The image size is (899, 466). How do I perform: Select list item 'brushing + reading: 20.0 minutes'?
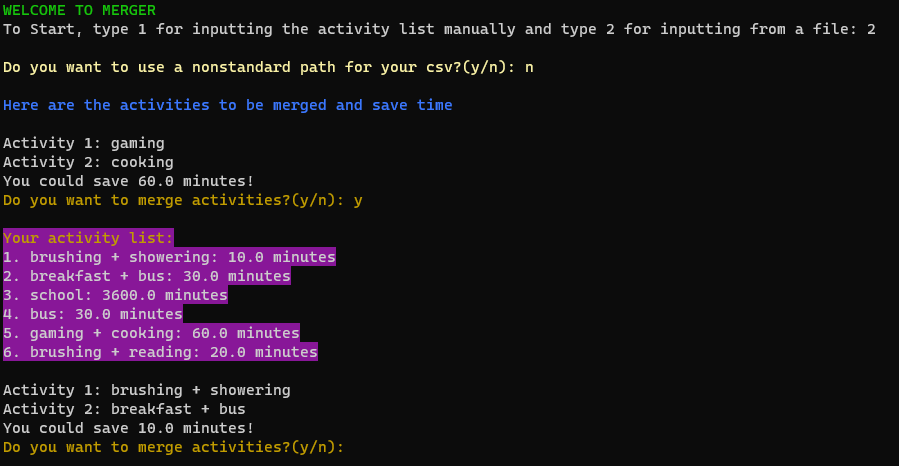coord(161,352)
